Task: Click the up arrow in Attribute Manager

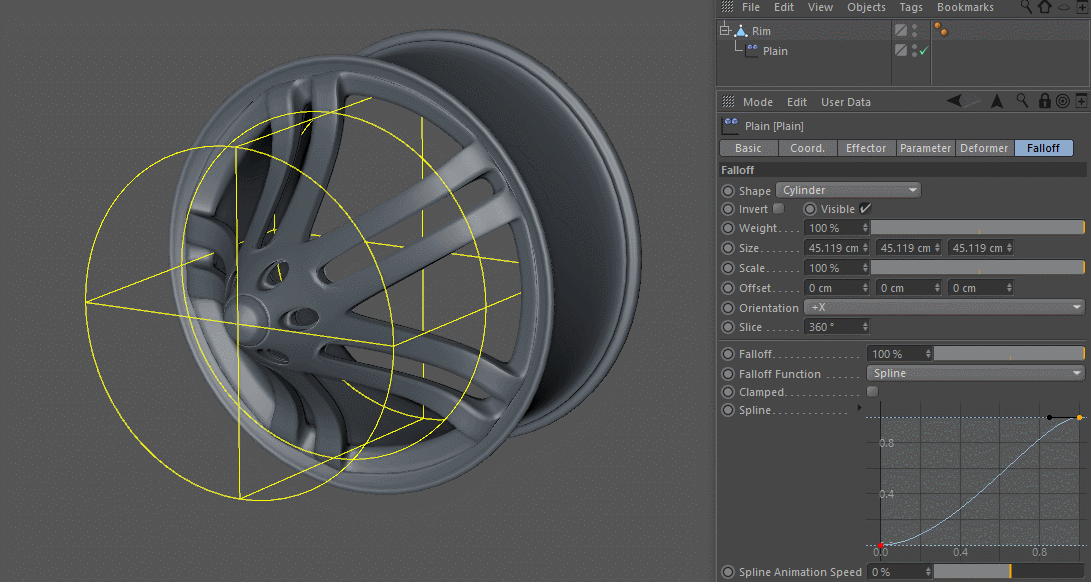Action: (x=997, y=101)
